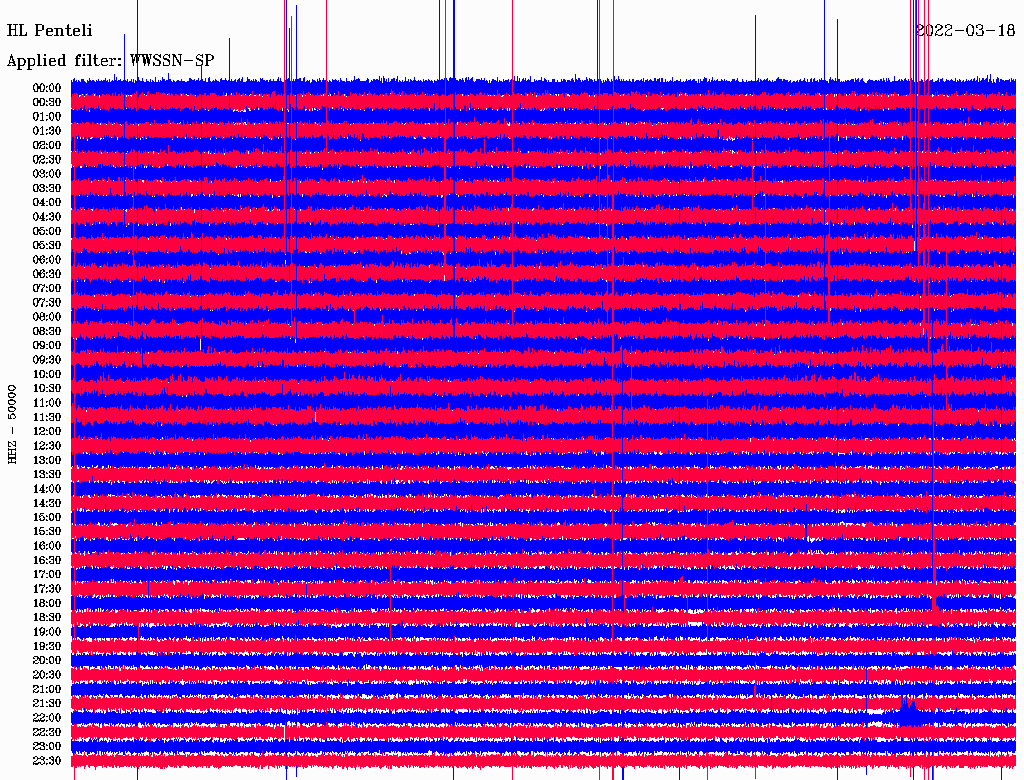Select the 15:30 time row label

pos(47,532)
